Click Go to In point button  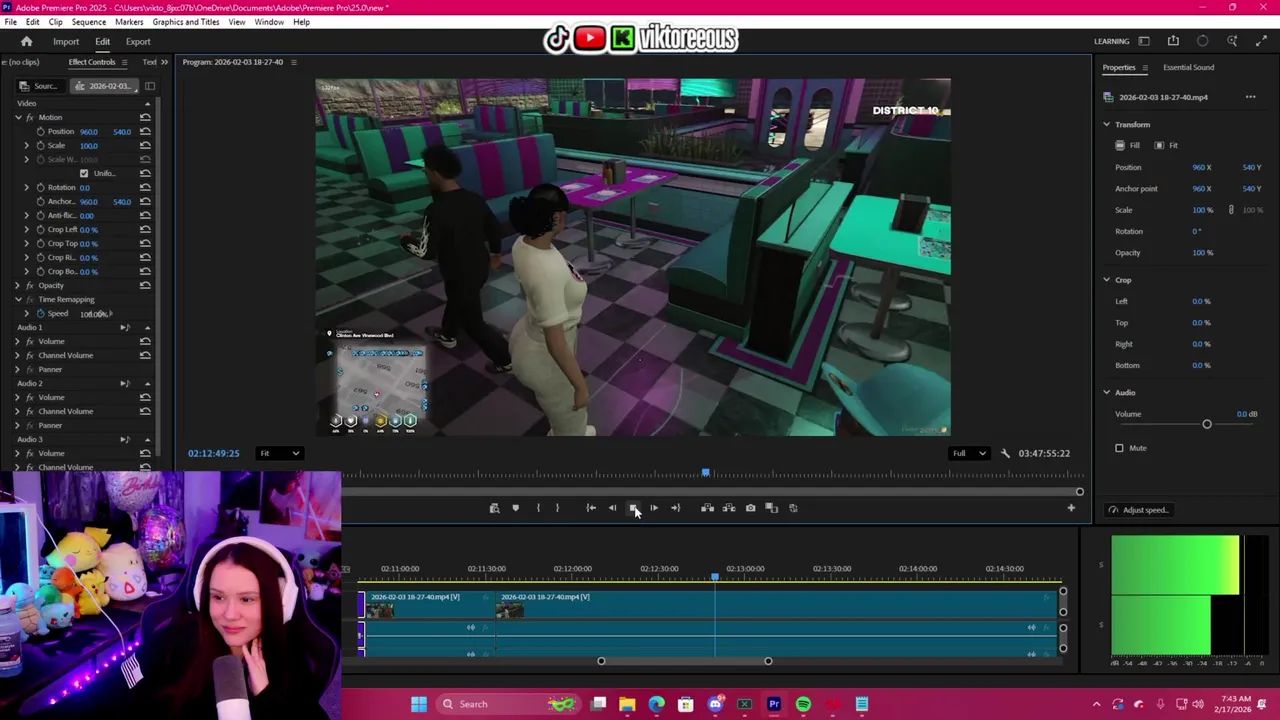(x=590, y=508)
